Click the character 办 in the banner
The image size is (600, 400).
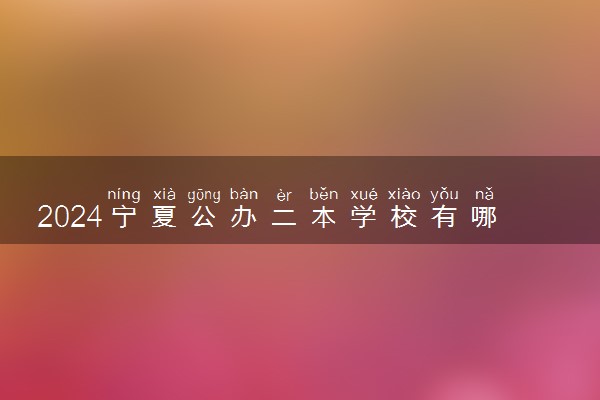click(x=244, y=217)
